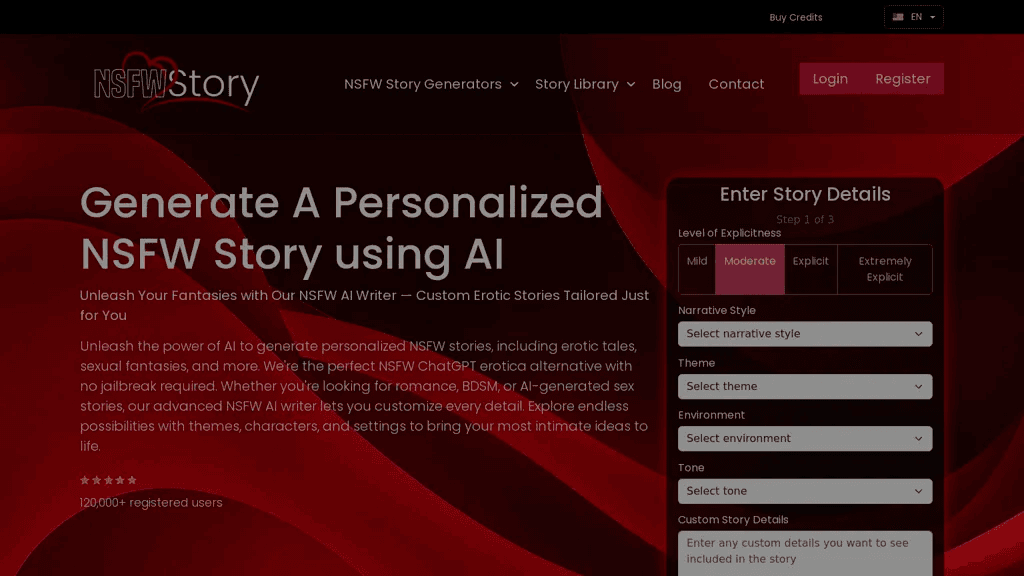Open the Select theme dropdown
Viewport: 1024px width, 576px height.
pos(805,387)
